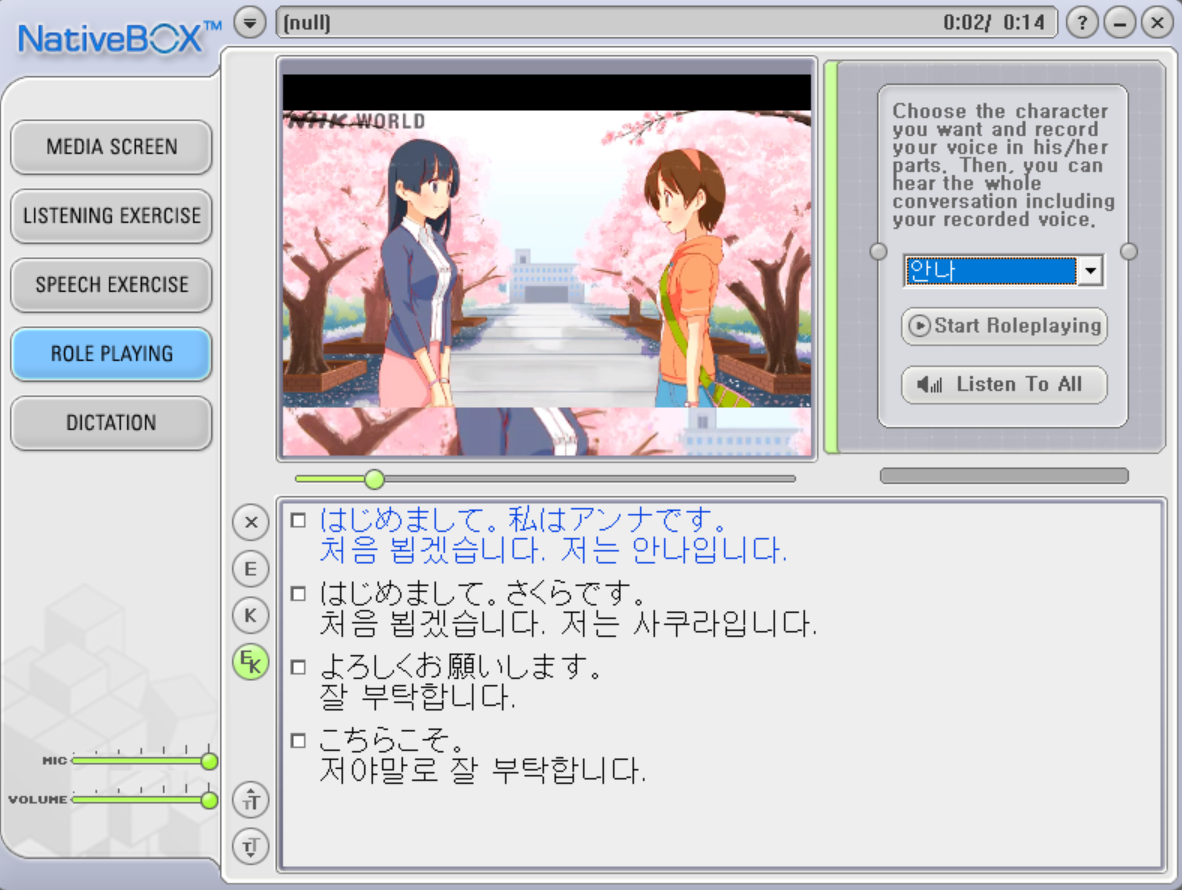Screen dimensions: 1182x890
Task: Select Korean line 저는 사쿠라입니다.
Action: 689,624
